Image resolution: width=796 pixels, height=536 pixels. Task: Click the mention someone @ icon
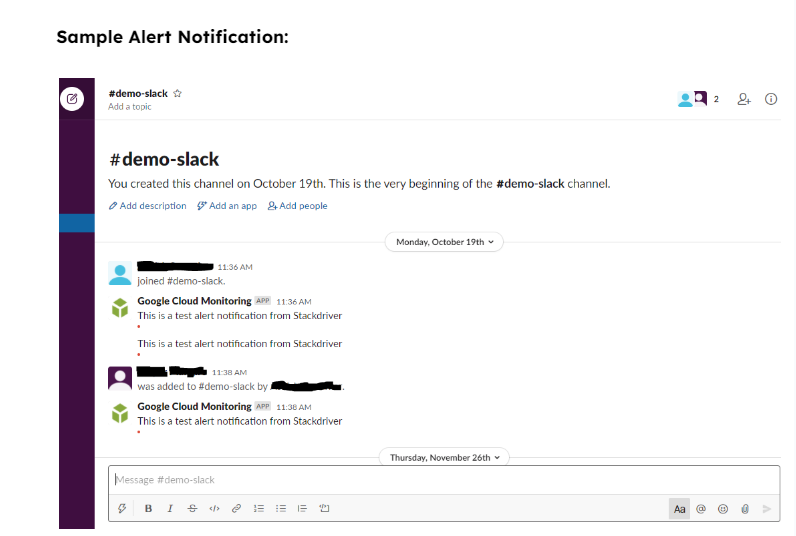701,509
